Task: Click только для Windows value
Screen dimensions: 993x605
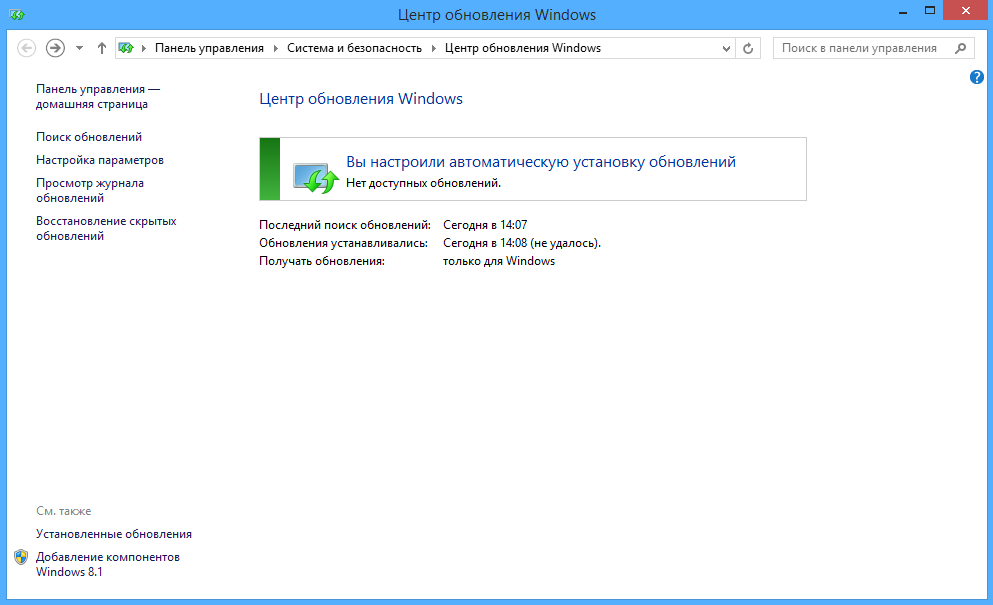Action: (x=499, y=261)
